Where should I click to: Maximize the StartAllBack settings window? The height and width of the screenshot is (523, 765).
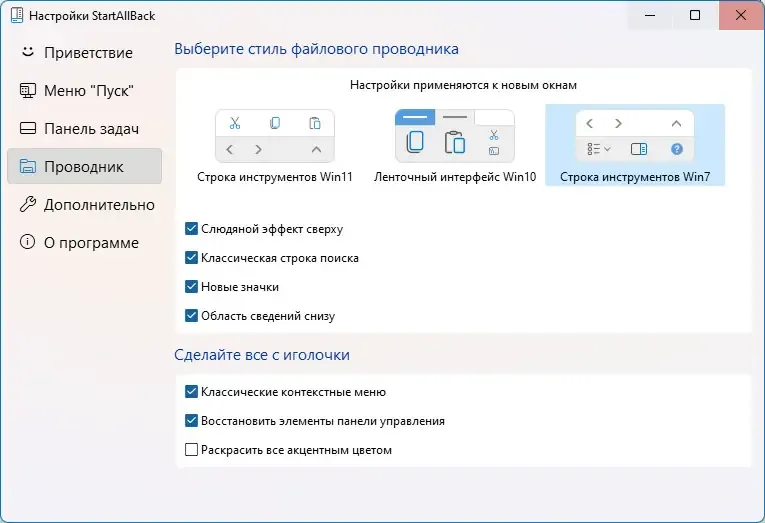pyautogui.click(x=695, y=15)
